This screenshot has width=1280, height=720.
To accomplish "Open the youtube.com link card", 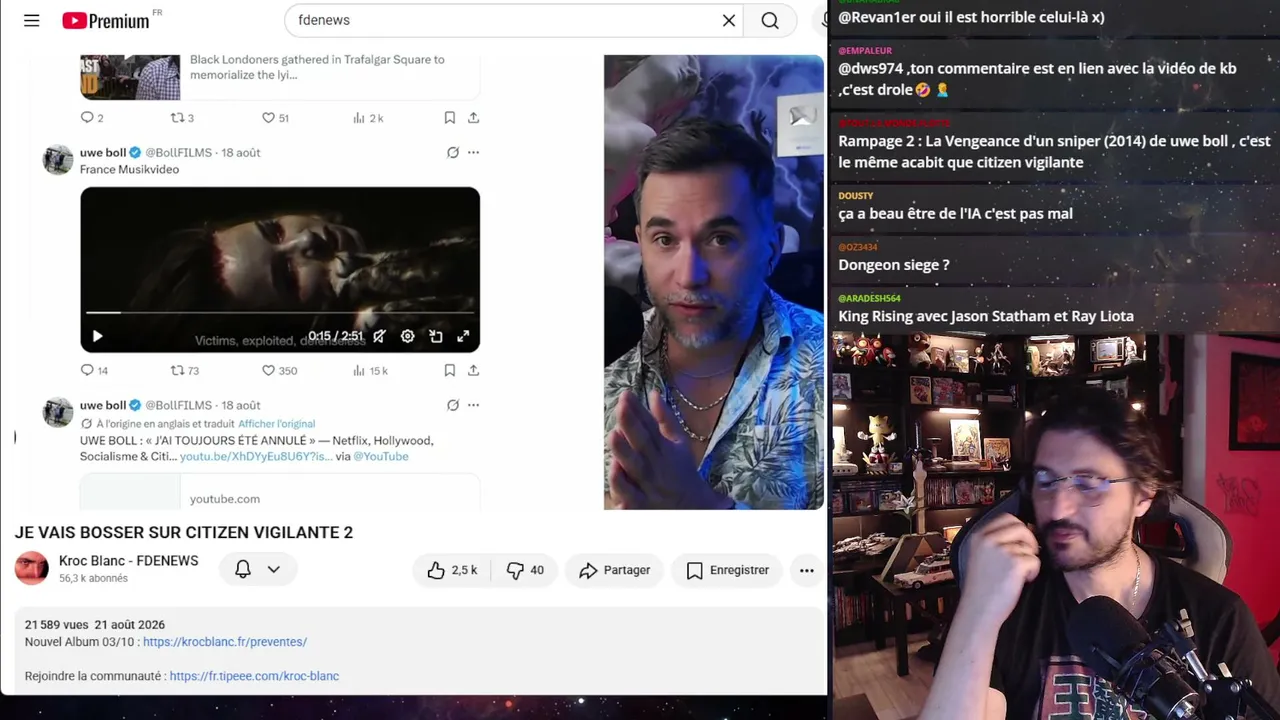I will (280, 492).
